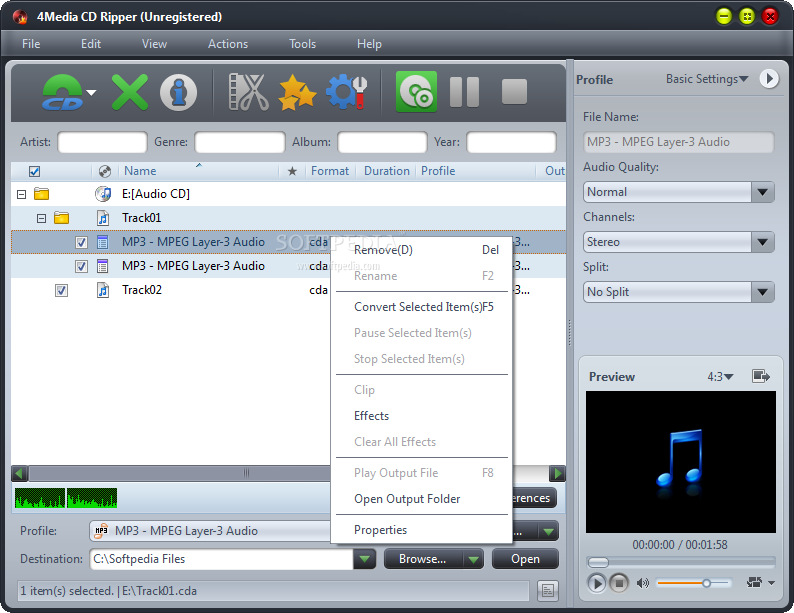Click the Preview snapshot export icon

pos(761,376)
